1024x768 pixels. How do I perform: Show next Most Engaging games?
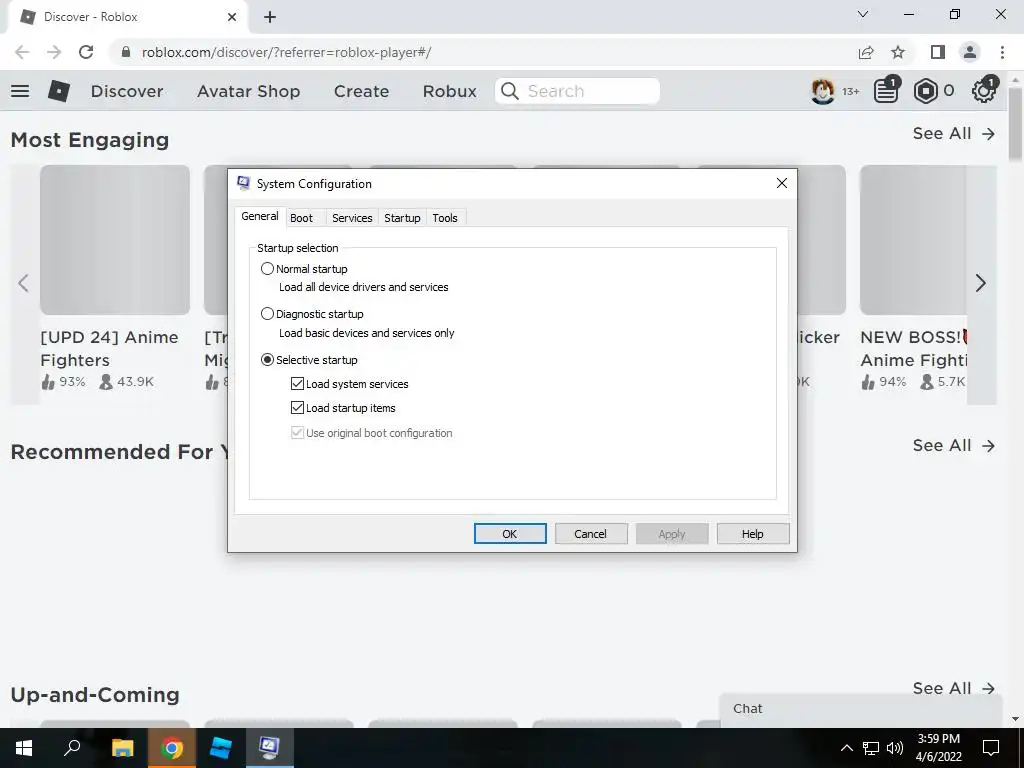981,283
